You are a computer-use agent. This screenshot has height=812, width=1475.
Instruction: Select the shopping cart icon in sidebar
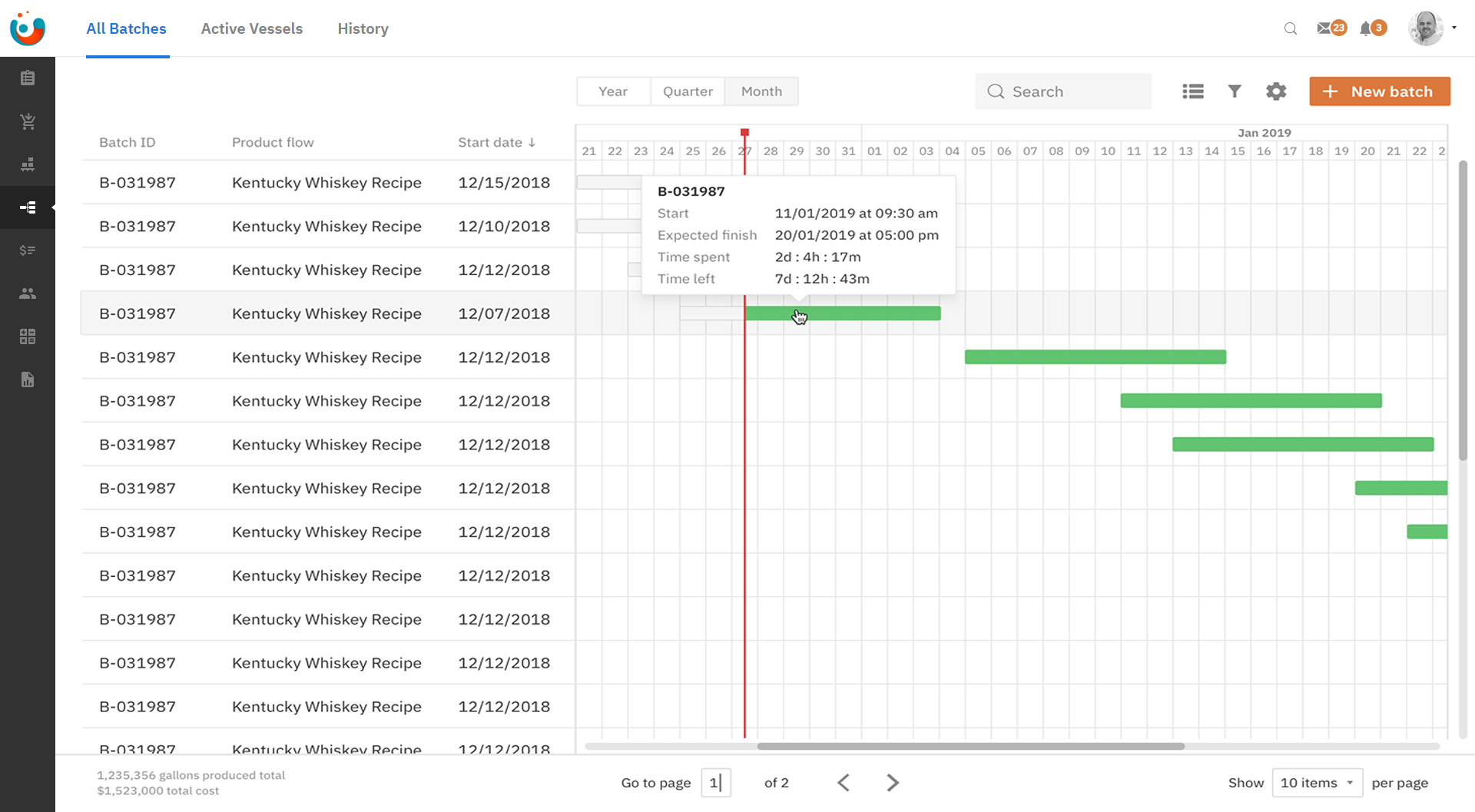point(28,121)
